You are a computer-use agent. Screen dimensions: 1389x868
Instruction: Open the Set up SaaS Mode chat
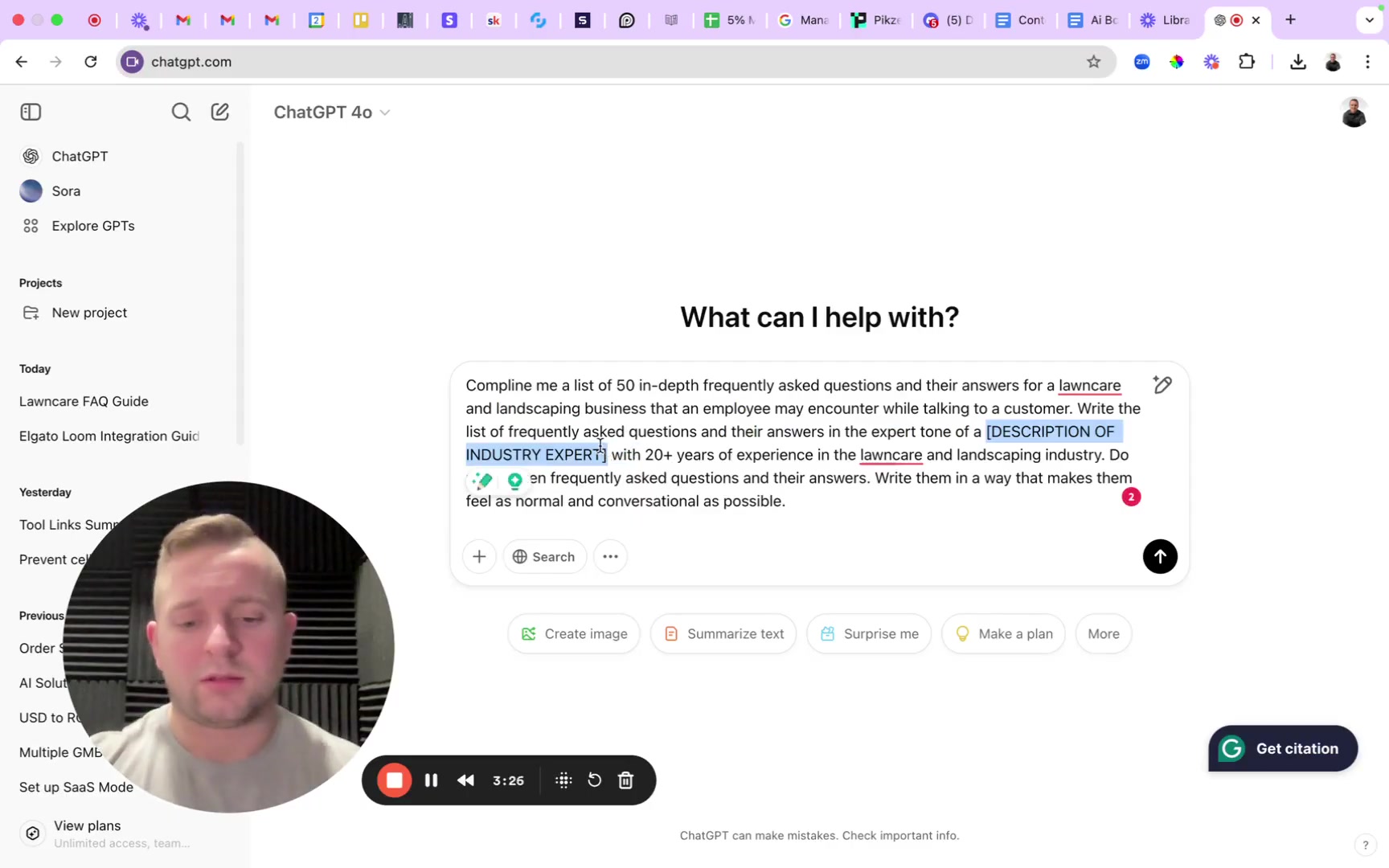76,787
